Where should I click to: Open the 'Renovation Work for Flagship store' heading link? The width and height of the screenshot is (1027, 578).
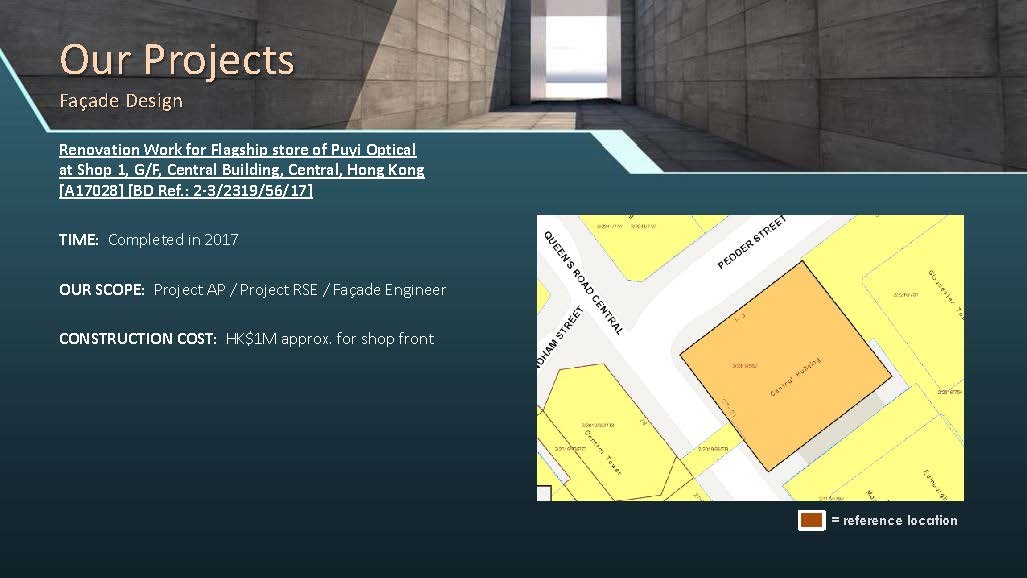(237, 149)
